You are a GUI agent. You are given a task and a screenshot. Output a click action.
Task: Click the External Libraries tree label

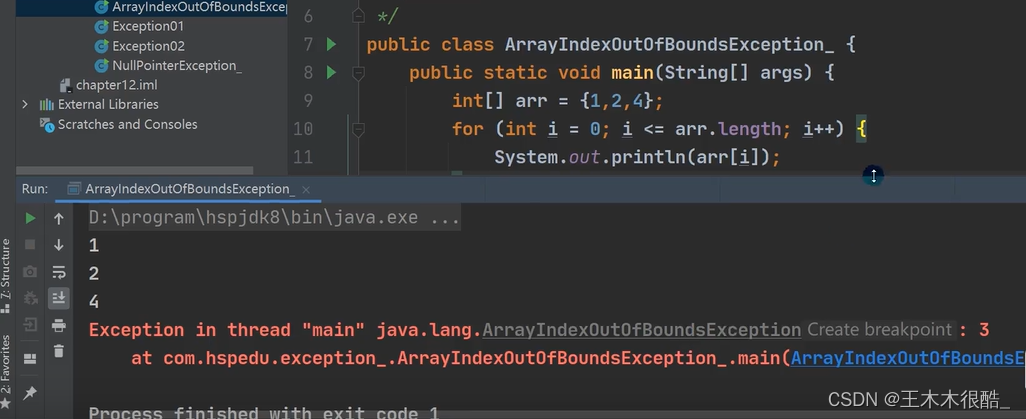coord(108,105)
